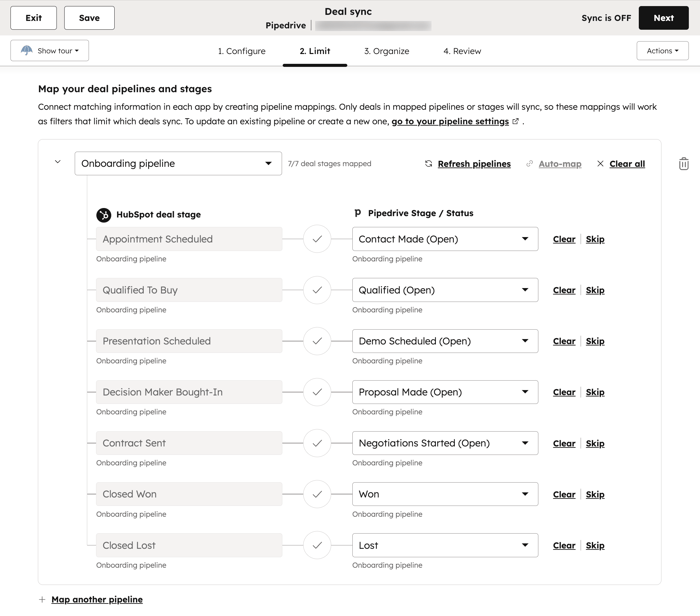Click the umbrella icon in Show tour
The image size is (700, 616).
[x=27, y=50]
